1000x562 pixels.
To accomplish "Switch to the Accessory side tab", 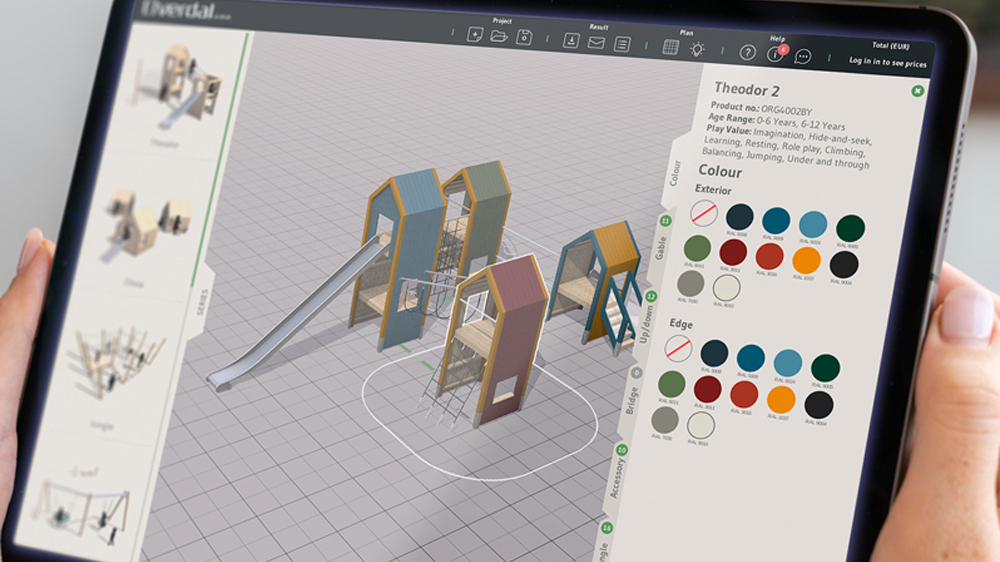I will 616,478.
